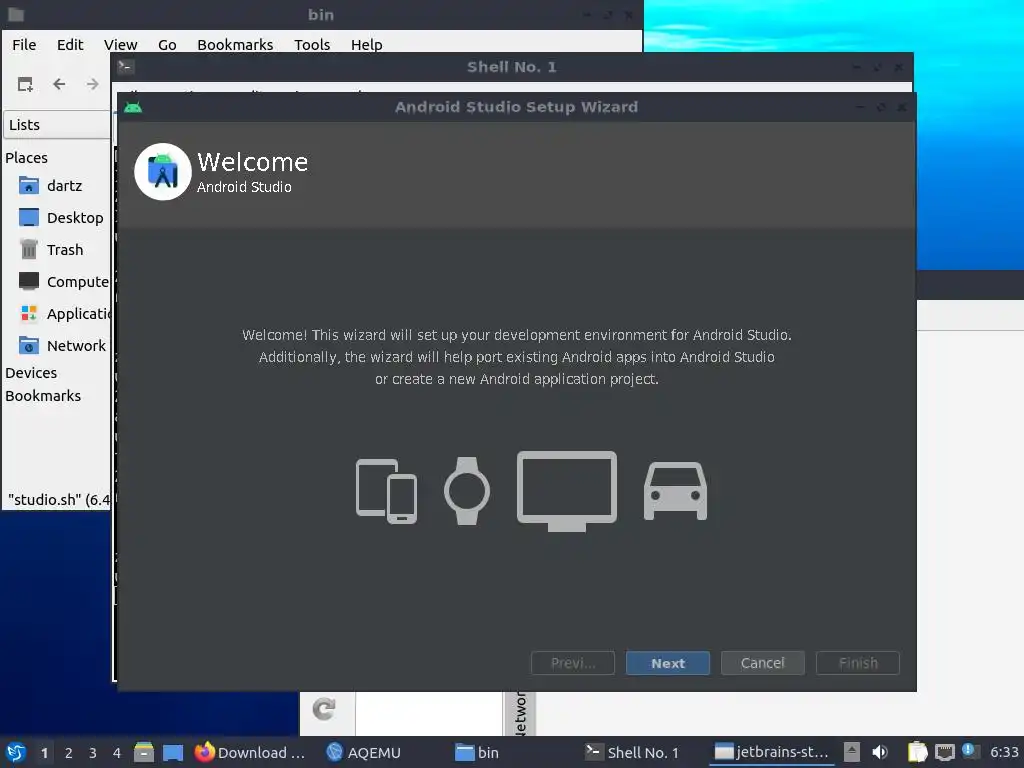Image resolution: width=1024 pixels, height=768 pixels.
Task: Click Shell No. 1 window title bar
Action: pos(511,67)
